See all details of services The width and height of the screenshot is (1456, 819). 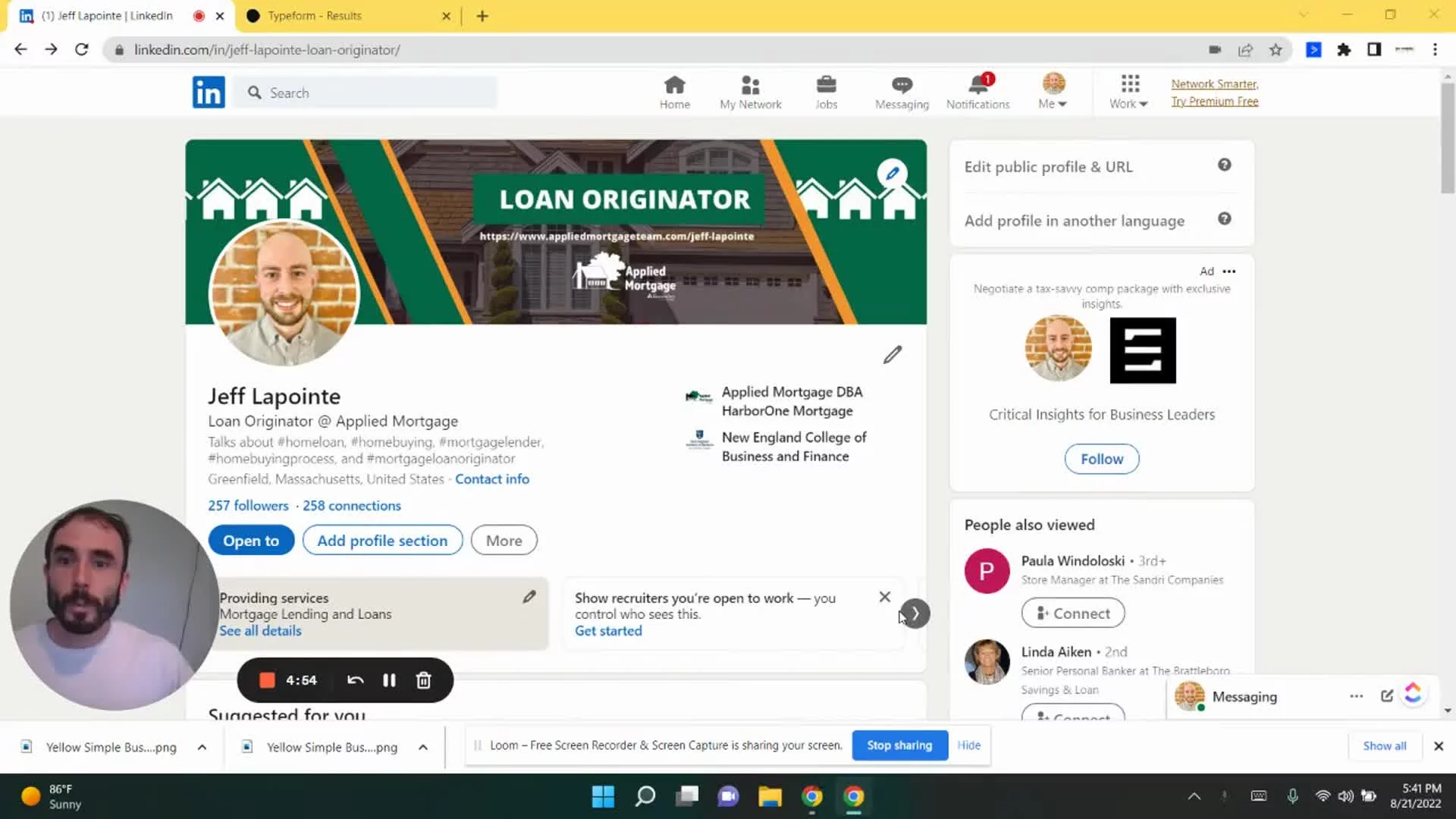(x=260, y=630)
